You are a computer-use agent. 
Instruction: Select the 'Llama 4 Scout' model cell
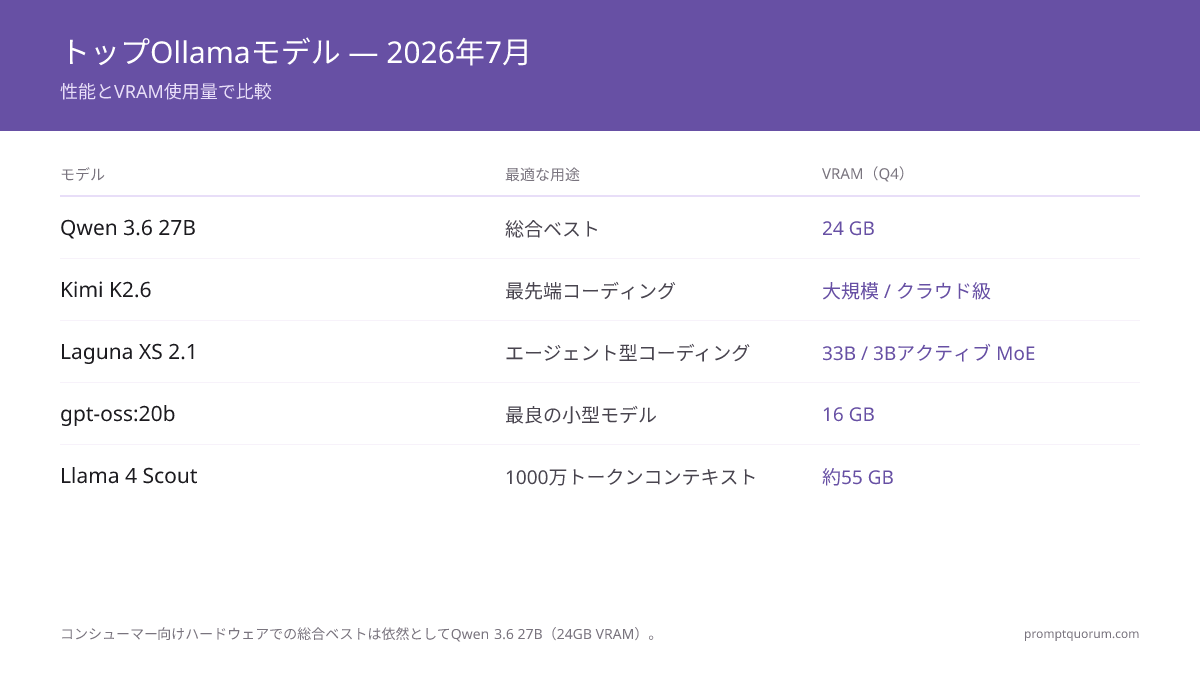point(129,476)
